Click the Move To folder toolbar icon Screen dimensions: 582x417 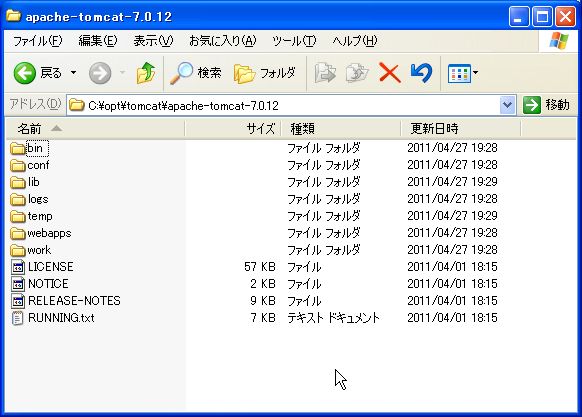coord(325,73)
